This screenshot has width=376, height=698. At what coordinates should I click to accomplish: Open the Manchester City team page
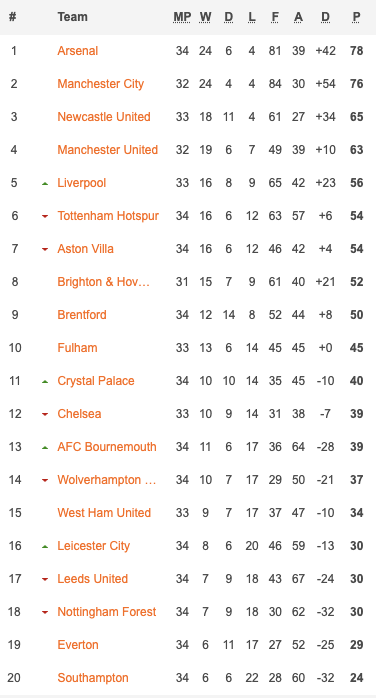tap(101, 84)
